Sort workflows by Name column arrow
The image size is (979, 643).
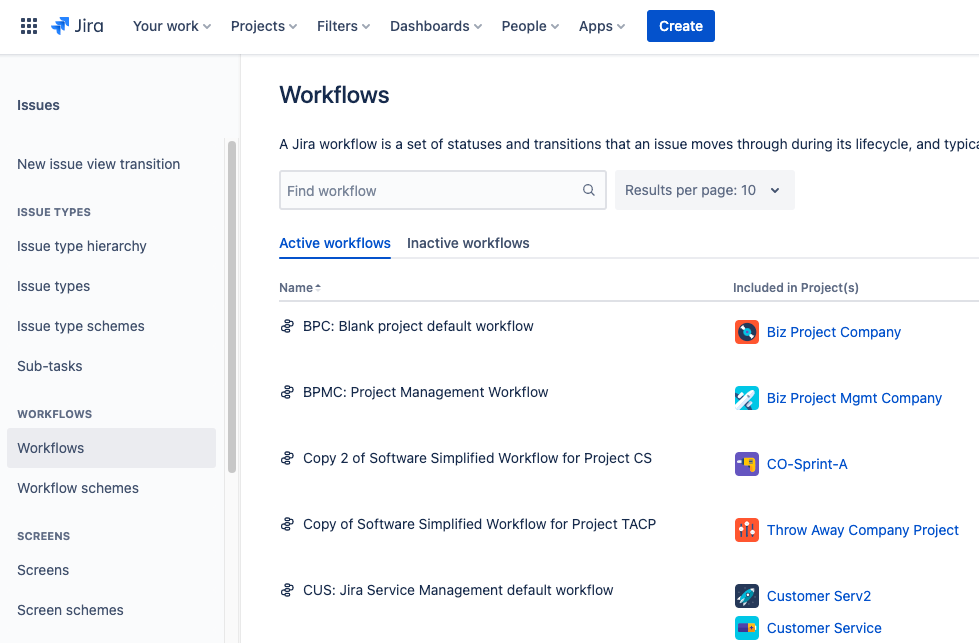(x=318, y=288)
